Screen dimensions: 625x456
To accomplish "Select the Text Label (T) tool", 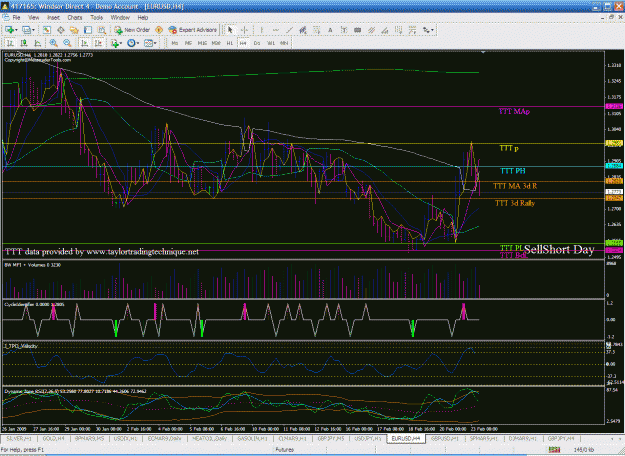I will (x=344, y=30).
